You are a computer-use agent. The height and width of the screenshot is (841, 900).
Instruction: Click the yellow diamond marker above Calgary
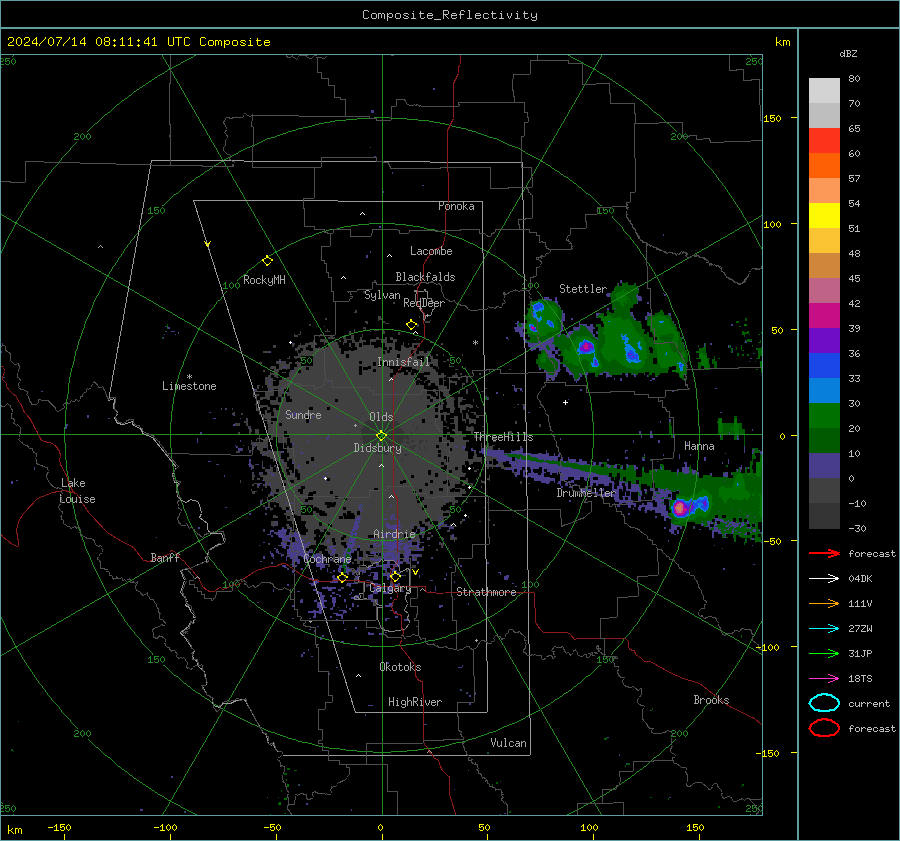pyautogui.click(x=395, y=576)
